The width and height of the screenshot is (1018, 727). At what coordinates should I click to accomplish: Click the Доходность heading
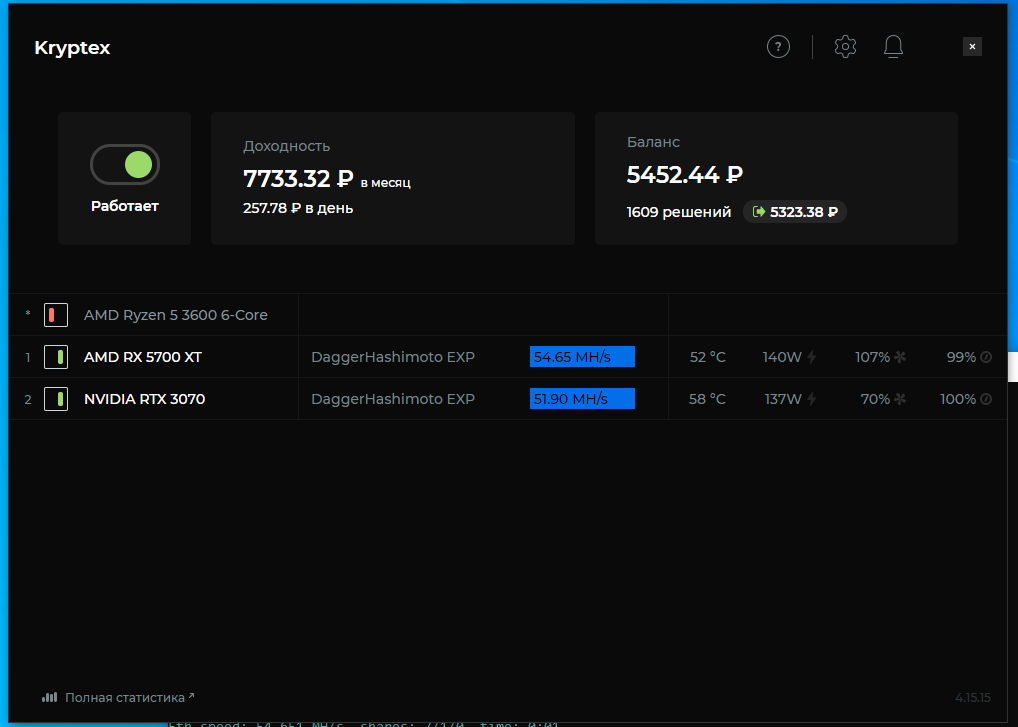click(286, 147)
